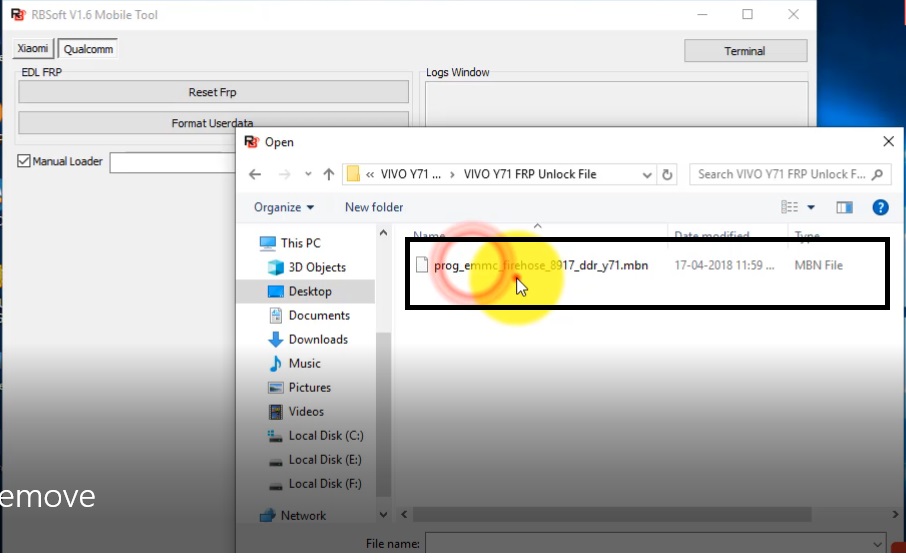Viewport: 906px width, 560px height.
Task: Click the Downloads blue arrow icon
Action: click(276, 340)
